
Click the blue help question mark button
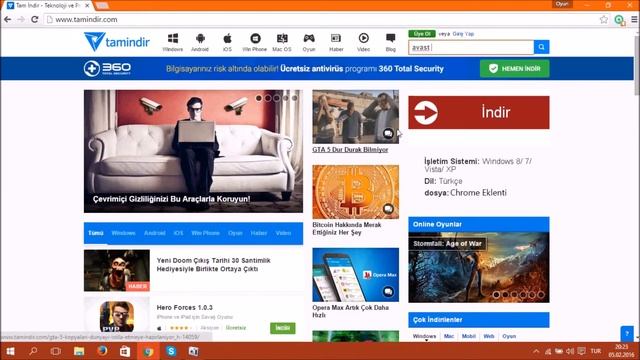pos(627,334)
